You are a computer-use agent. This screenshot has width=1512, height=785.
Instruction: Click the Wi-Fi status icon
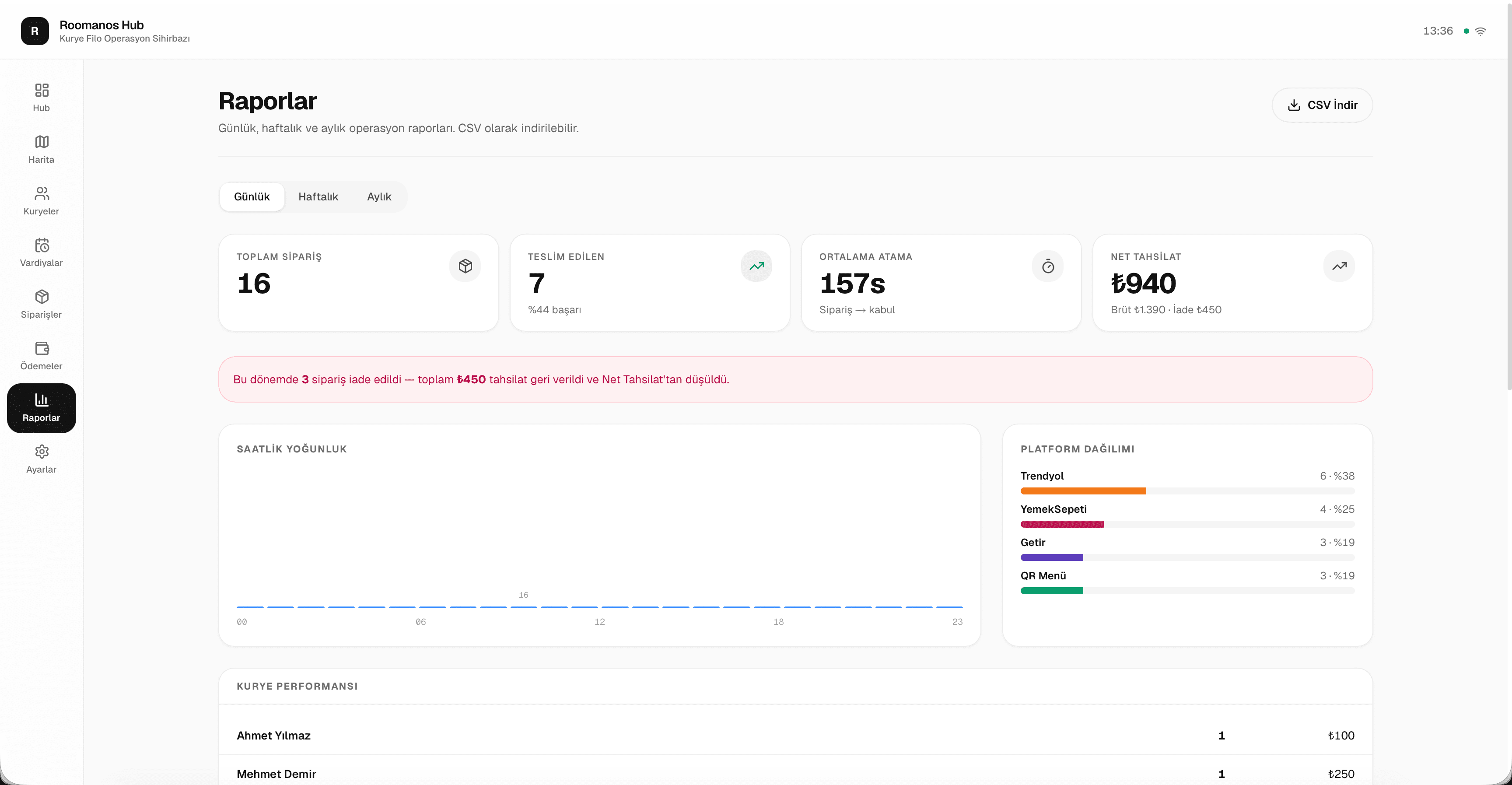[x=1480, y=31]
